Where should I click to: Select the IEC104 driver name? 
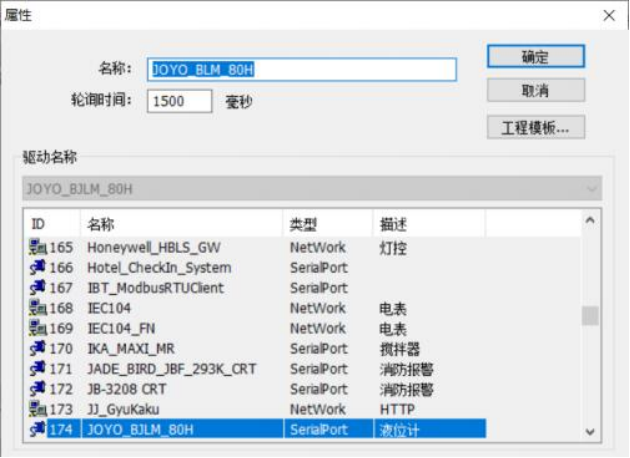(x=109, y=308)
